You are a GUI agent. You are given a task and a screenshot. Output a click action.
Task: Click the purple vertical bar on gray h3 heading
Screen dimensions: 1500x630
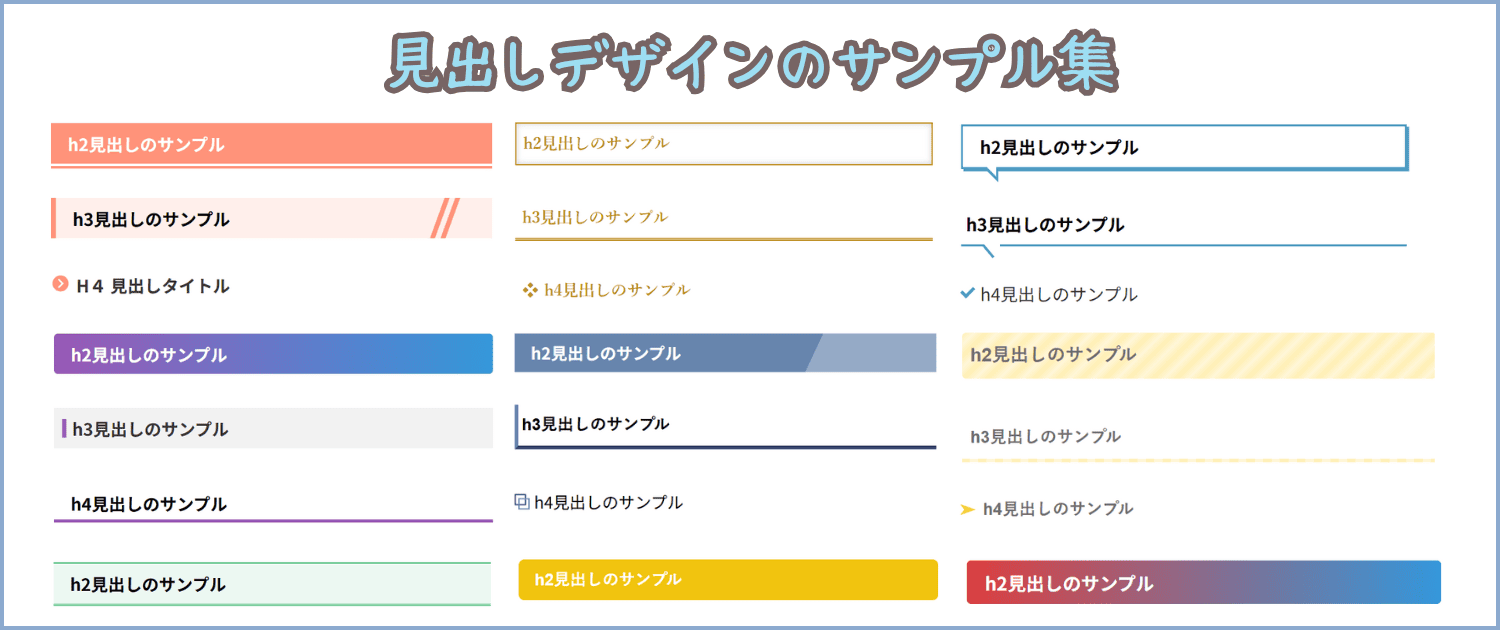64,429
